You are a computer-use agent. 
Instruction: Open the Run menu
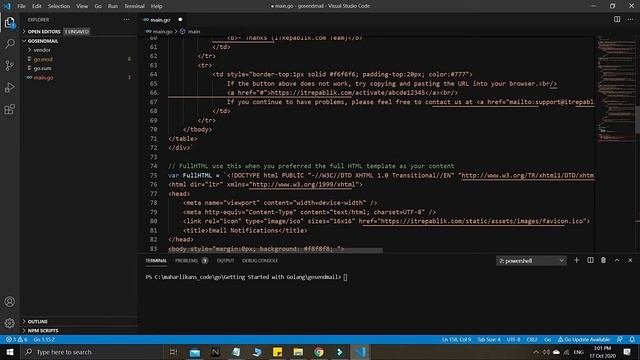(x=113, y=6)
